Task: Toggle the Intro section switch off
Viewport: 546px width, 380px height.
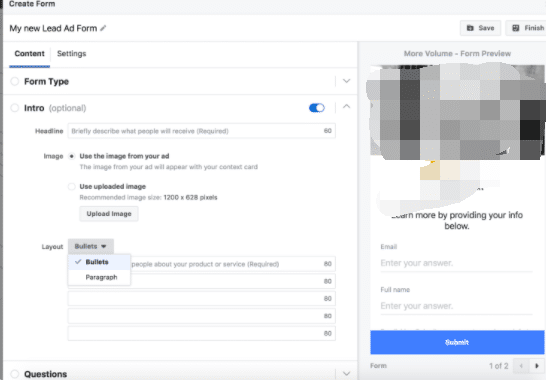Action: [x=317, y=108]
